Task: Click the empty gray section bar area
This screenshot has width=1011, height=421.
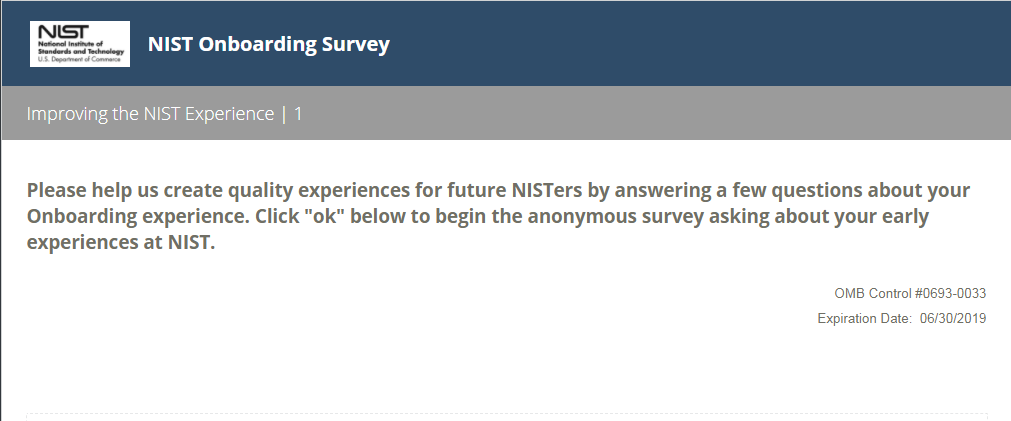Action: click(650, 114)
